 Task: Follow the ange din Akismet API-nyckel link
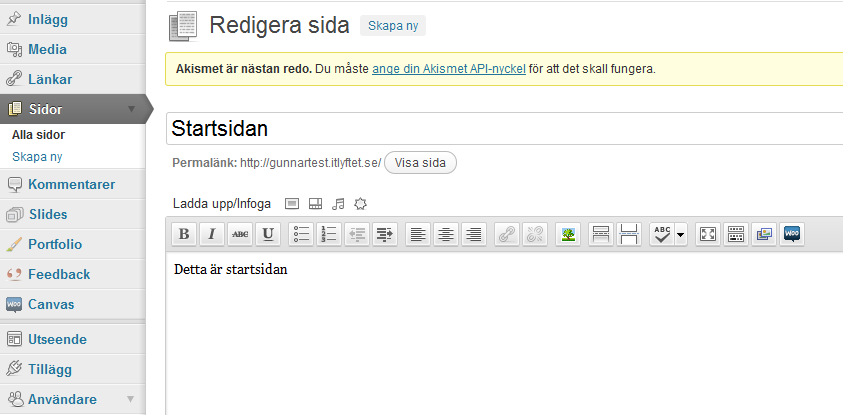tap(449, 69)
